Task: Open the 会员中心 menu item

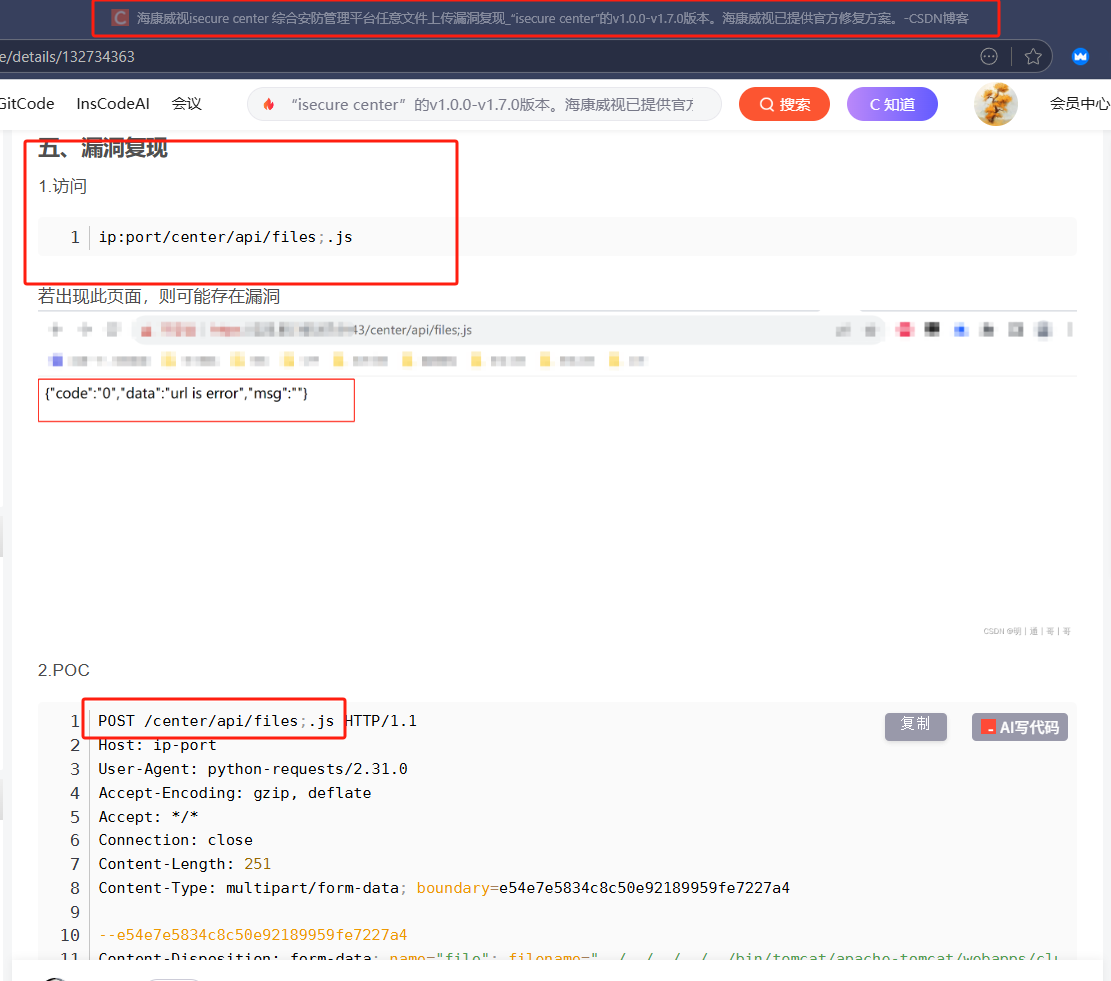Action: click(1080, 104)
